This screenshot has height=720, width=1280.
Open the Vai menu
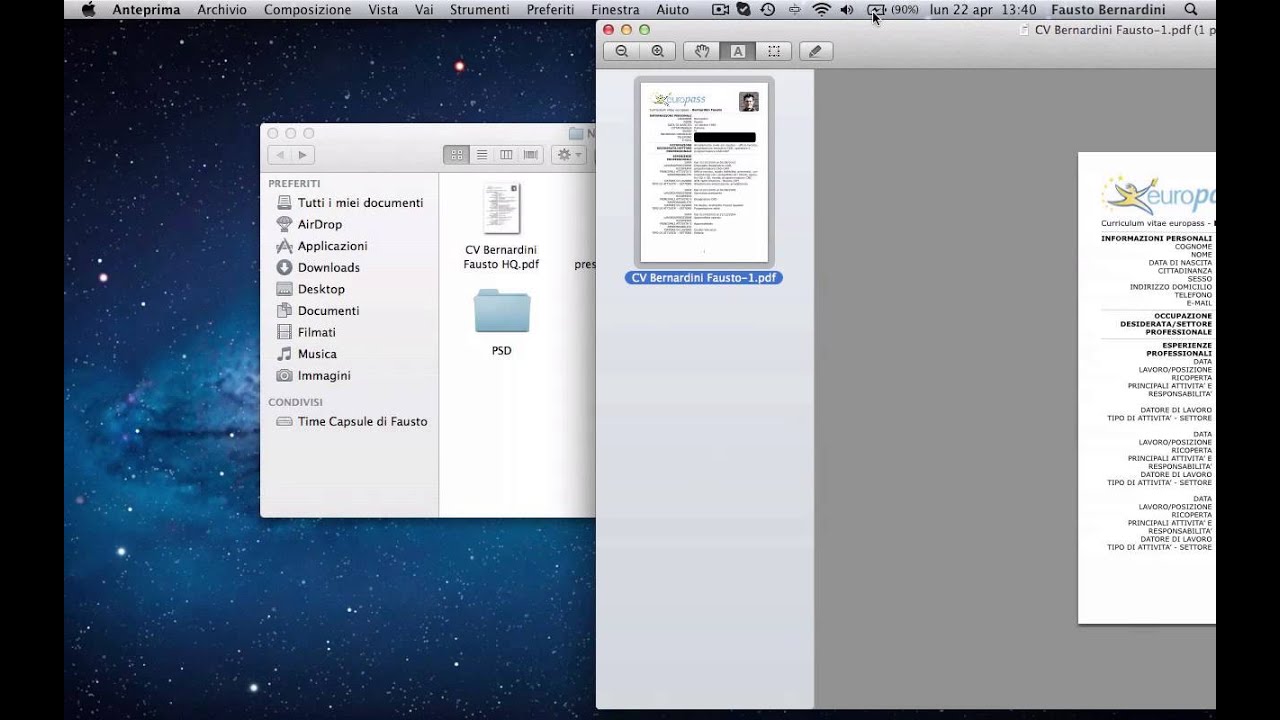(424, 10)
